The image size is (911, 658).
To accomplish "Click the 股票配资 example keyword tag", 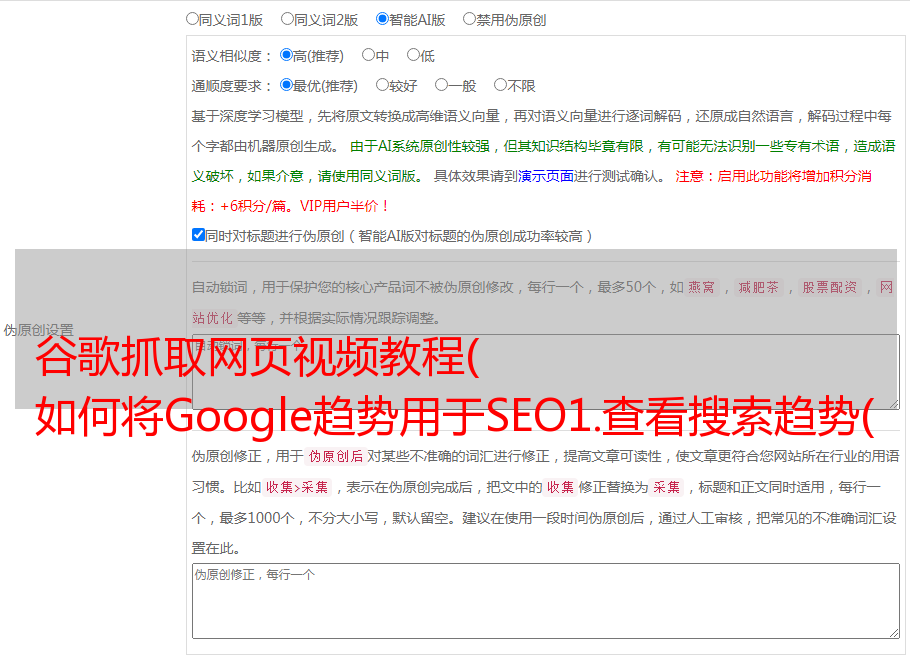I will pyautogui.click(x=829, y=288).
